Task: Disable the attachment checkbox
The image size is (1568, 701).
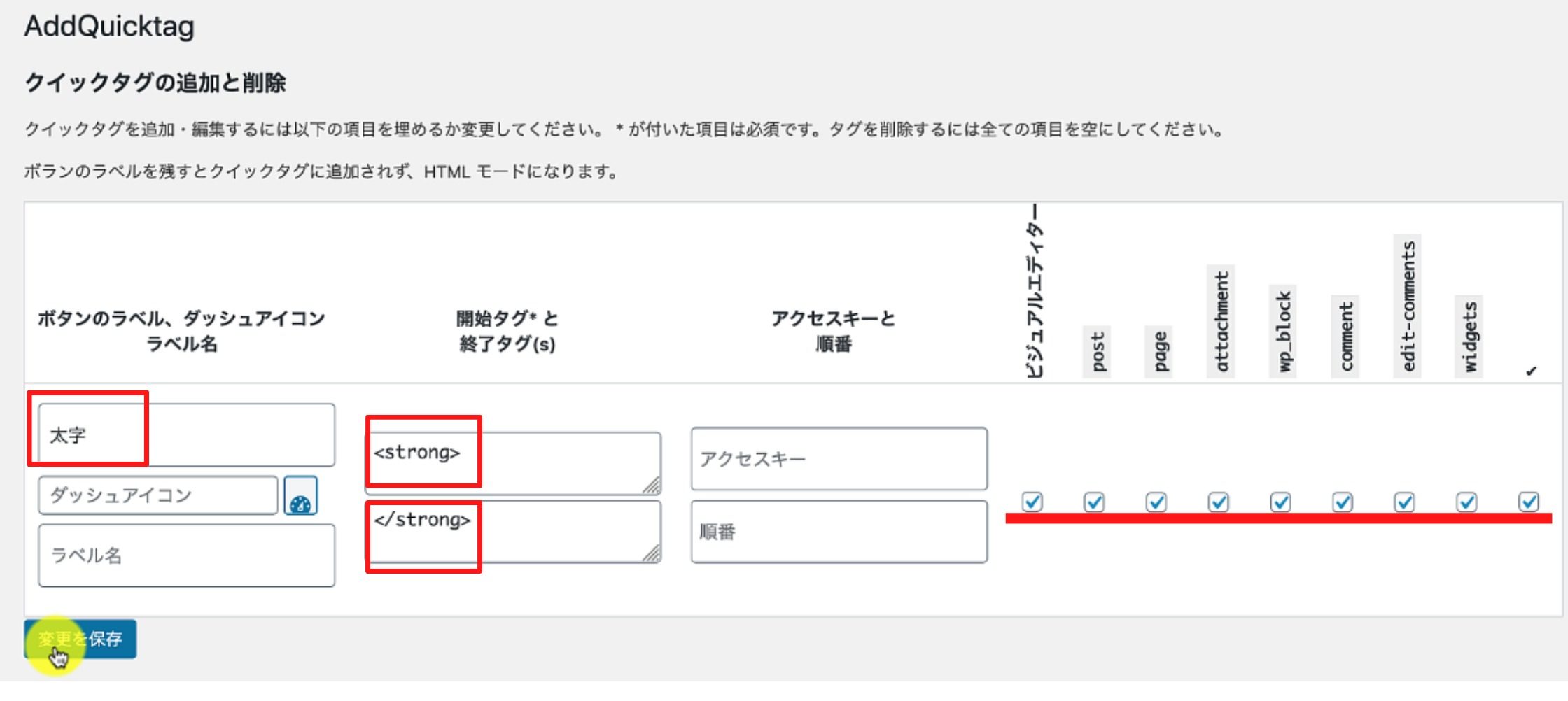Action: (1220, 502)
